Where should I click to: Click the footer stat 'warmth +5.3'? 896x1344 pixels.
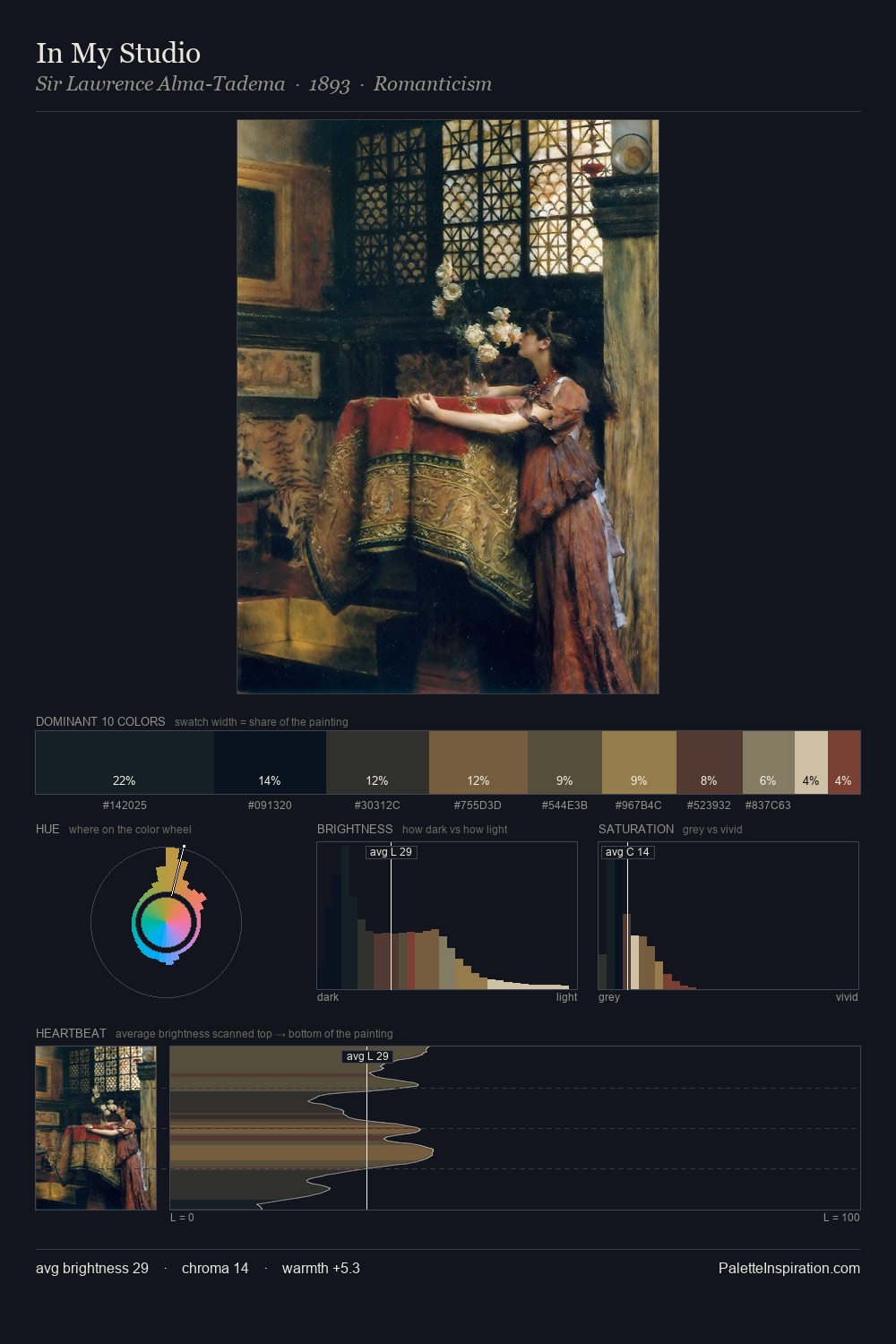coord(321,1269)
